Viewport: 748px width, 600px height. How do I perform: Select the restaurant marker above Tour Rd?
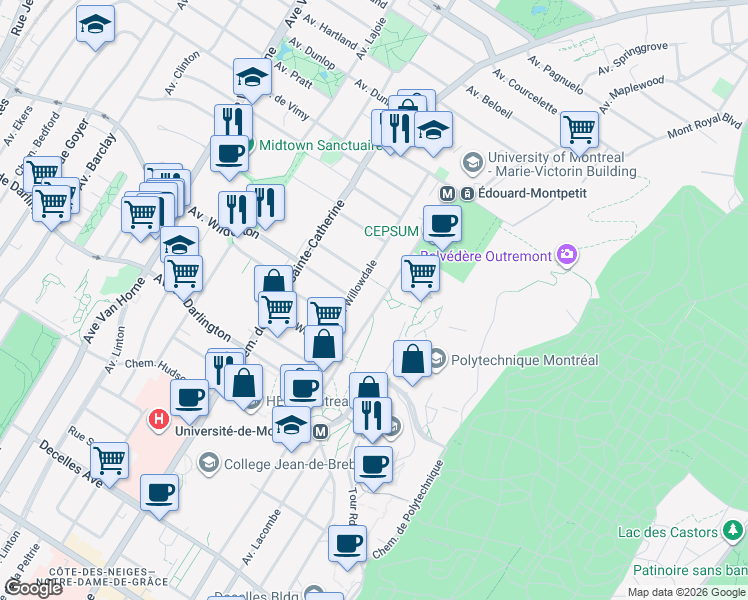tap(373, 416)
